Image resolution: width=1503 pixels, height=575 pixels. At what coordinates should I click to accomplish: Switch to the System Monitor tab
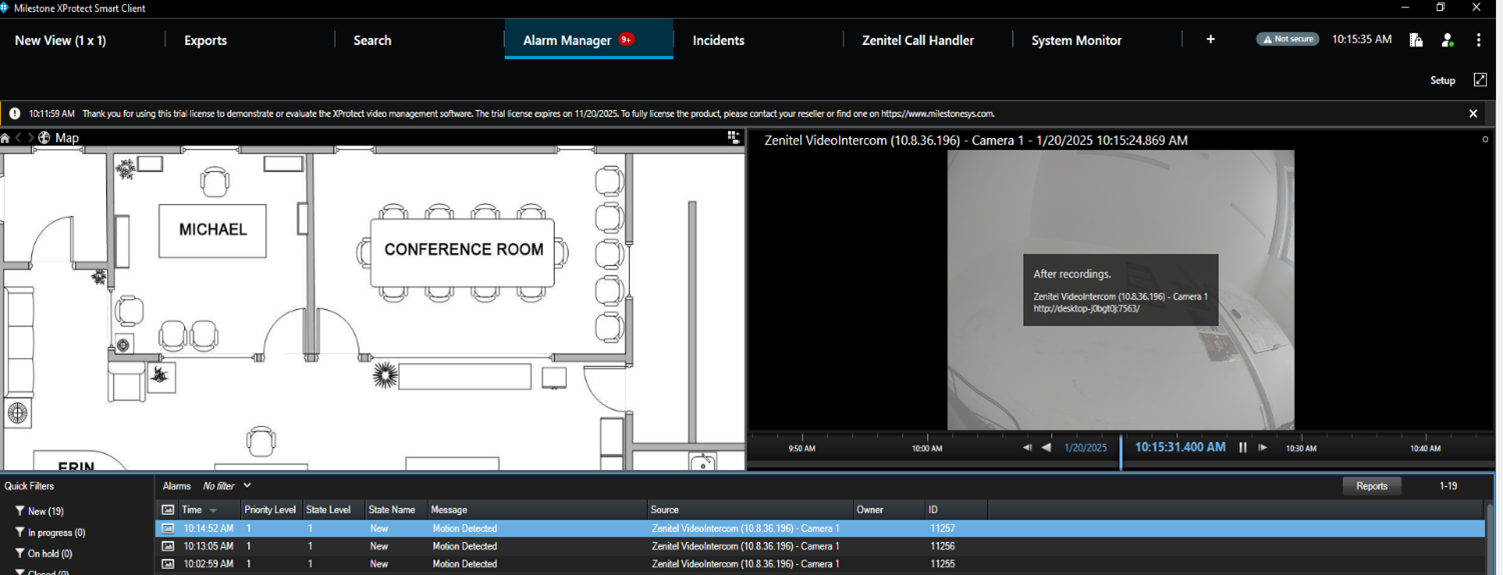tap(1076, 40)
